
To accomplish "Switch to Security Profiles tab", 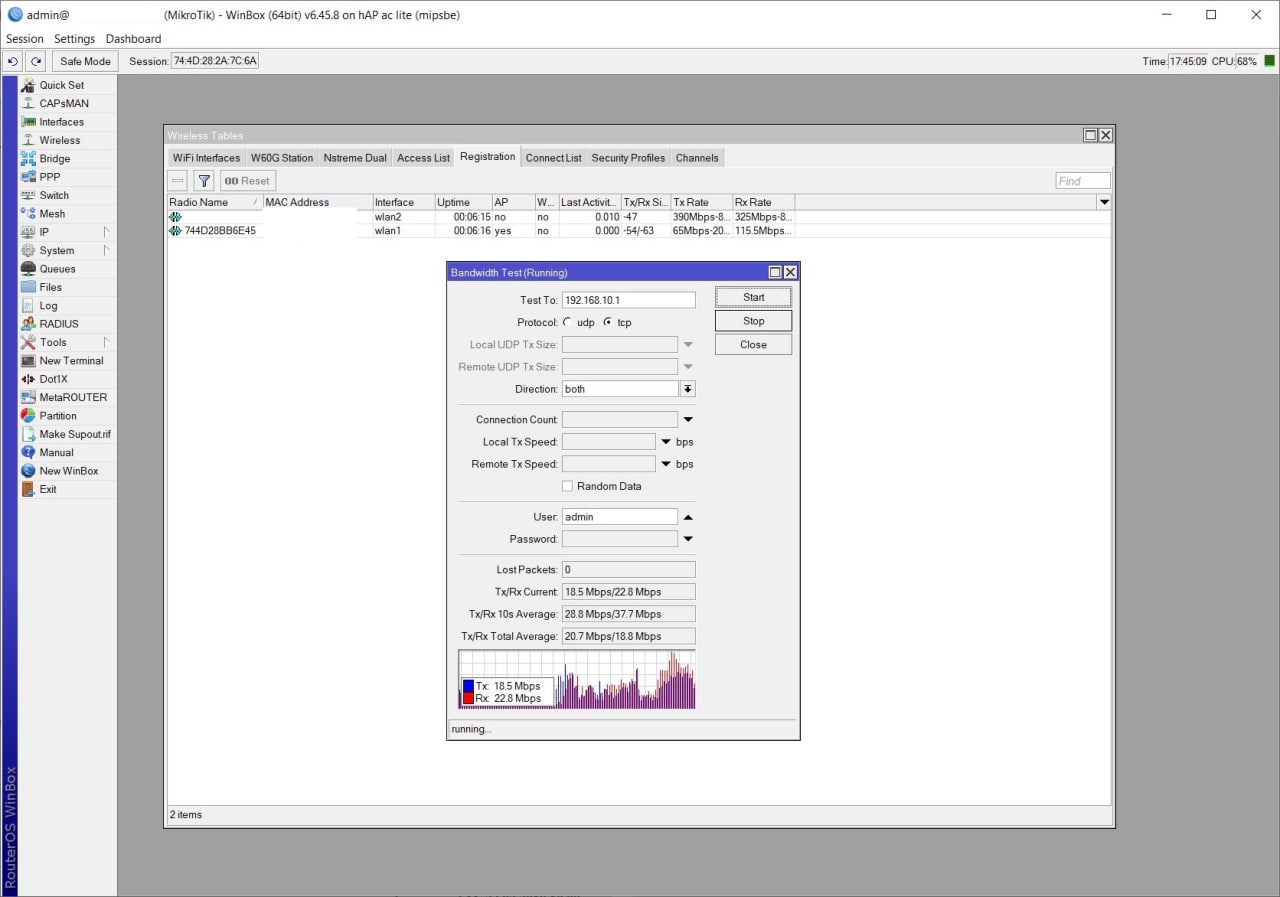I will (628, 158).
